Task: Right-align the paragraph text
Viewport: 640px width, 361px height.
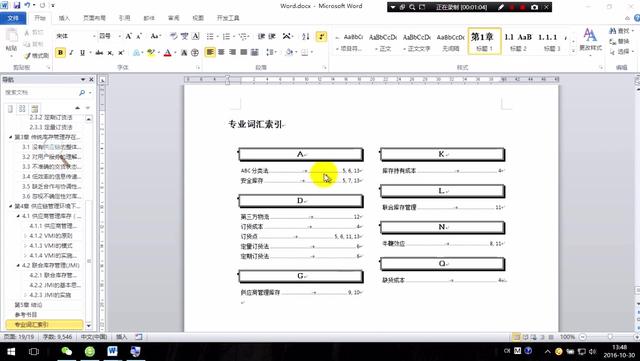Action: coord(232,52)
